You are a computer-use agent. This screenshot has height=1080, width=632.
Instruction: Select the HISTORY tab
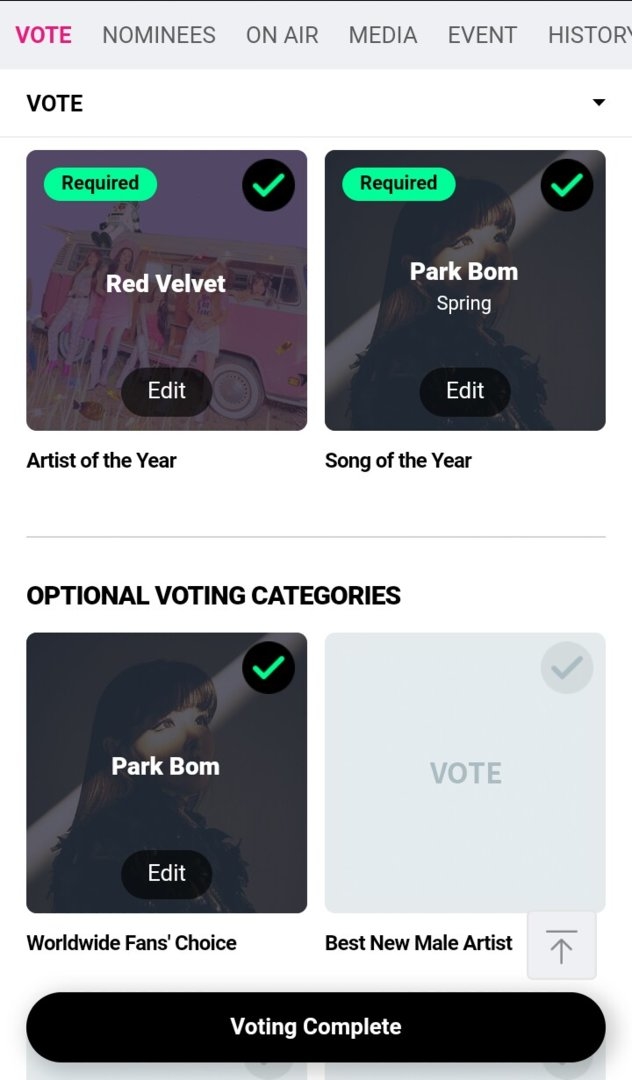coord(589,34)
